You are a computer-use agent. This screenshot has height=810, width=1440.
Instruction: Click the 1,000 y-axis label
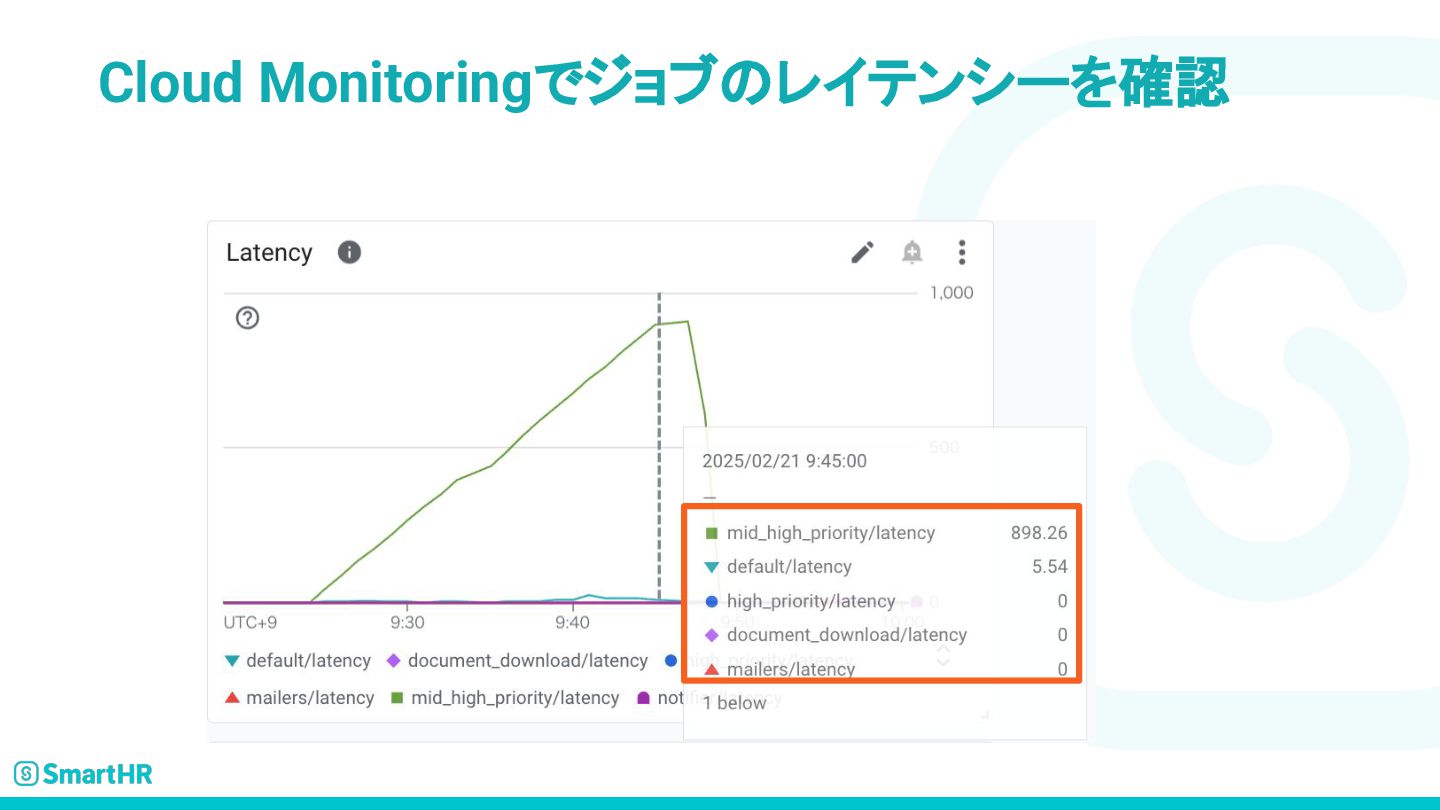951,293
